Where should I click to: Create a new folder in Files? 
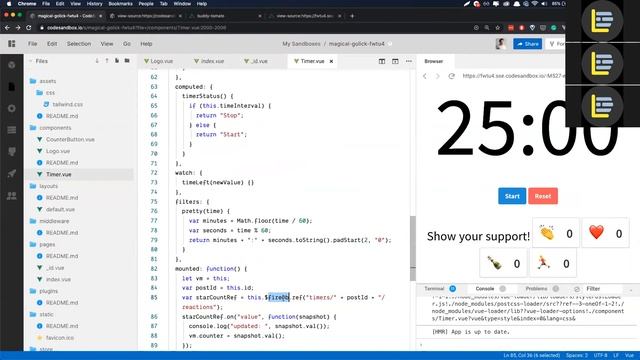click(127, 61)
